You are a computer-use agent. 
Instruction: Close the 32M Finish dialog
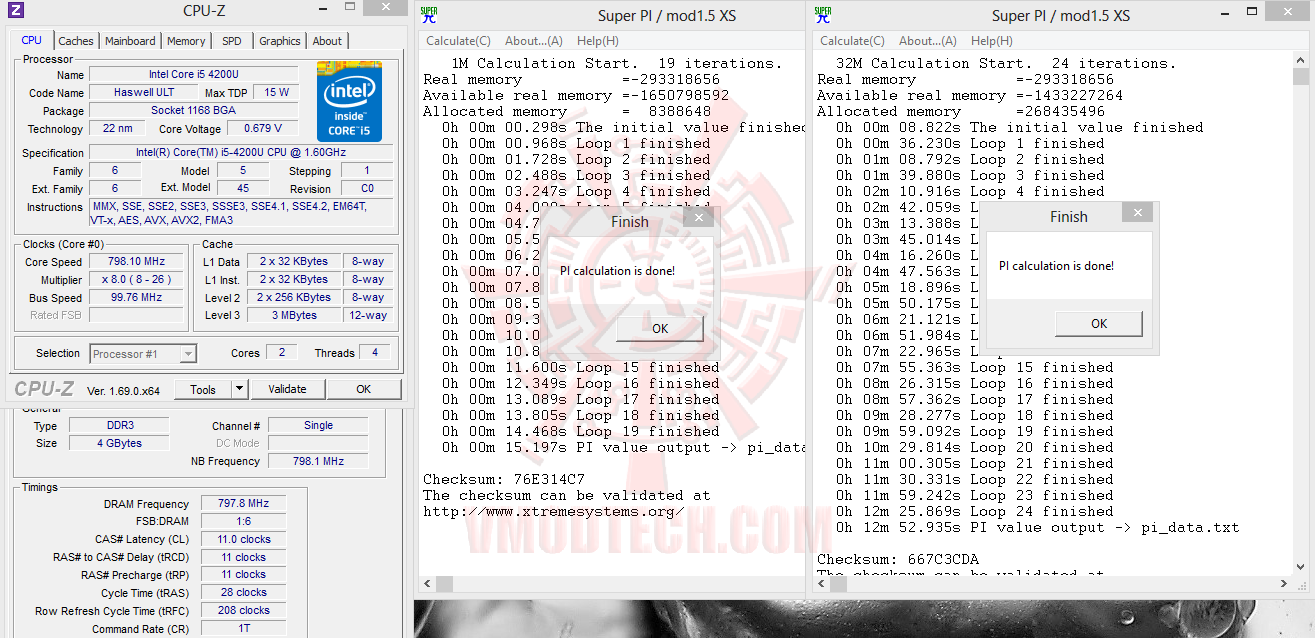(1137, 211)
